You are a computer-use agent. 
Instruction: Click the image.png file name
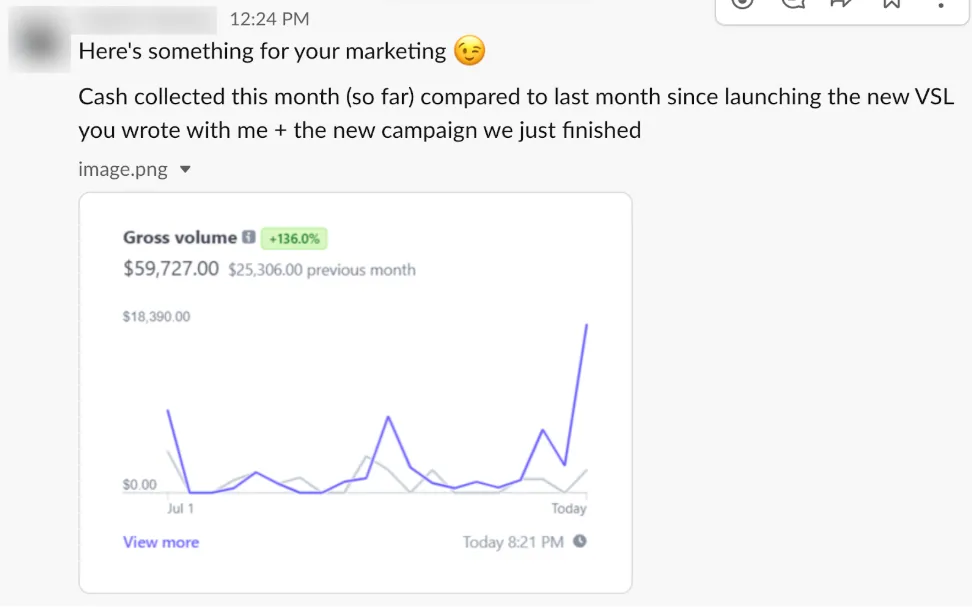click(123, 169)
